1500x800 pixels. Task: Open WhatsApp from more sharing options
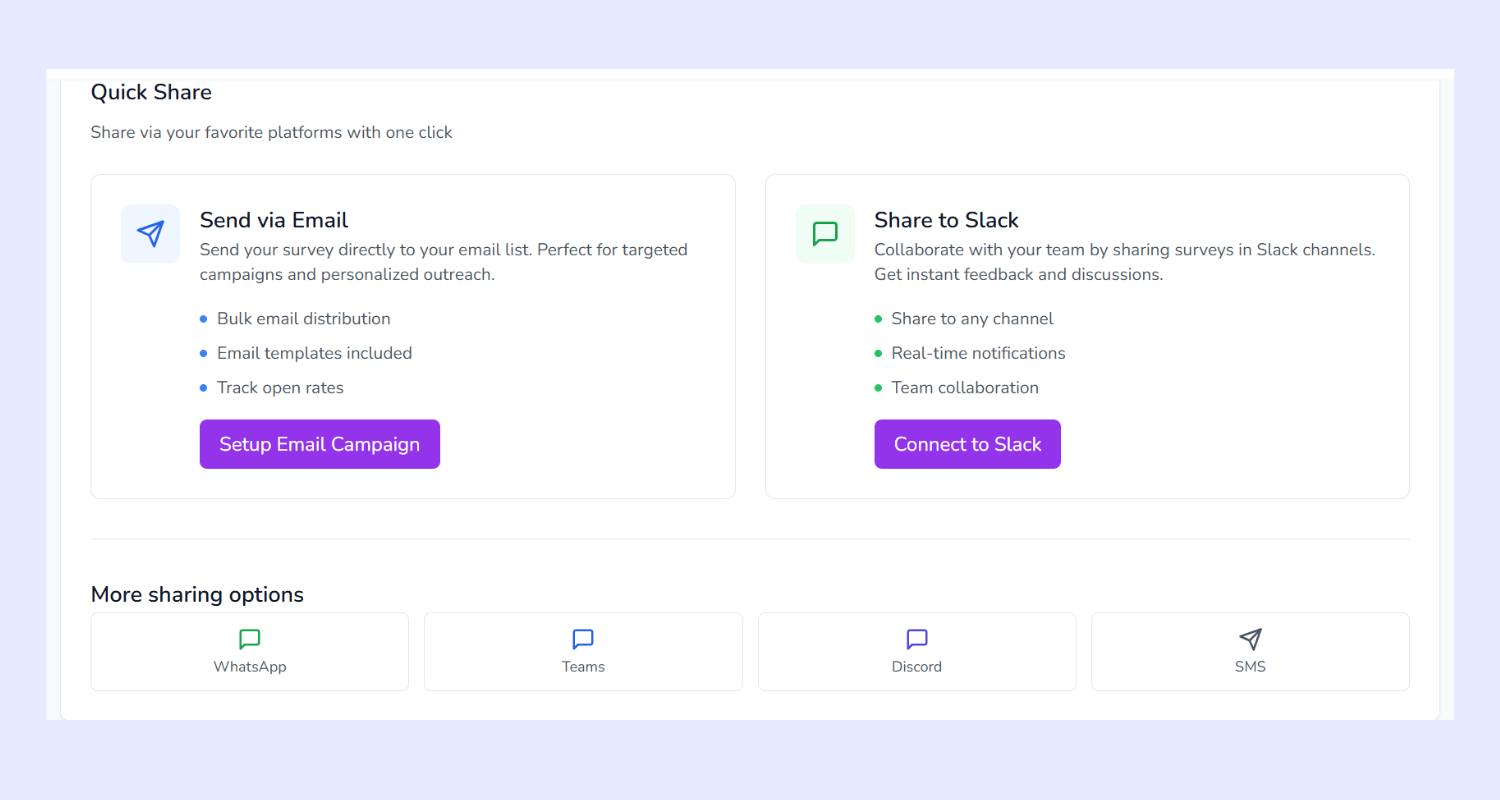249,651
